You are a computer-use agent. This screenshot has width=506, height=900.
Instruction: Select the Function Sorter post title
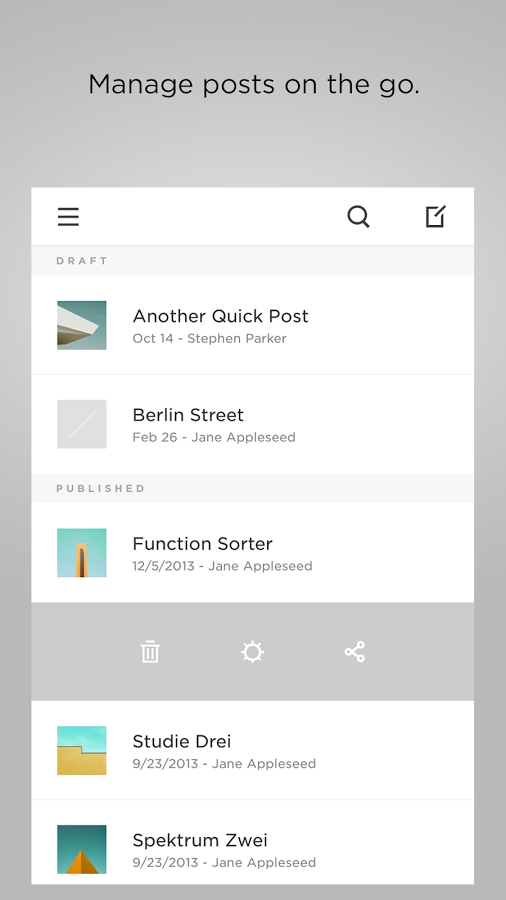pyautogui.click(x=203, y=544)
